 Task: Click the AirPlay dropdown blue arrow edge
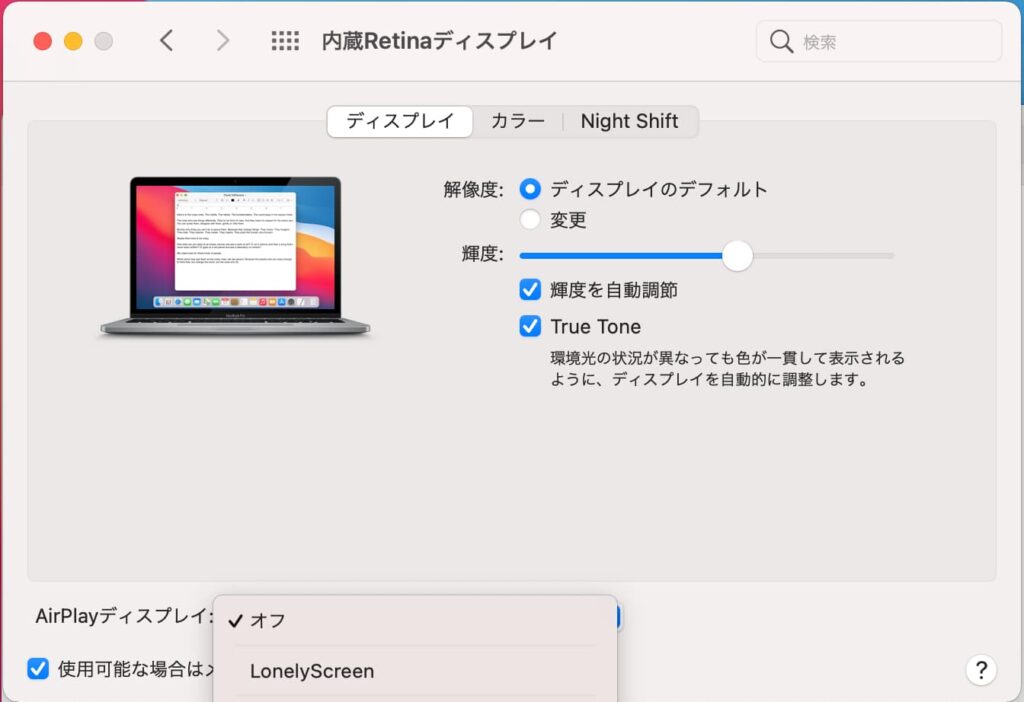(x=617, y=616)
